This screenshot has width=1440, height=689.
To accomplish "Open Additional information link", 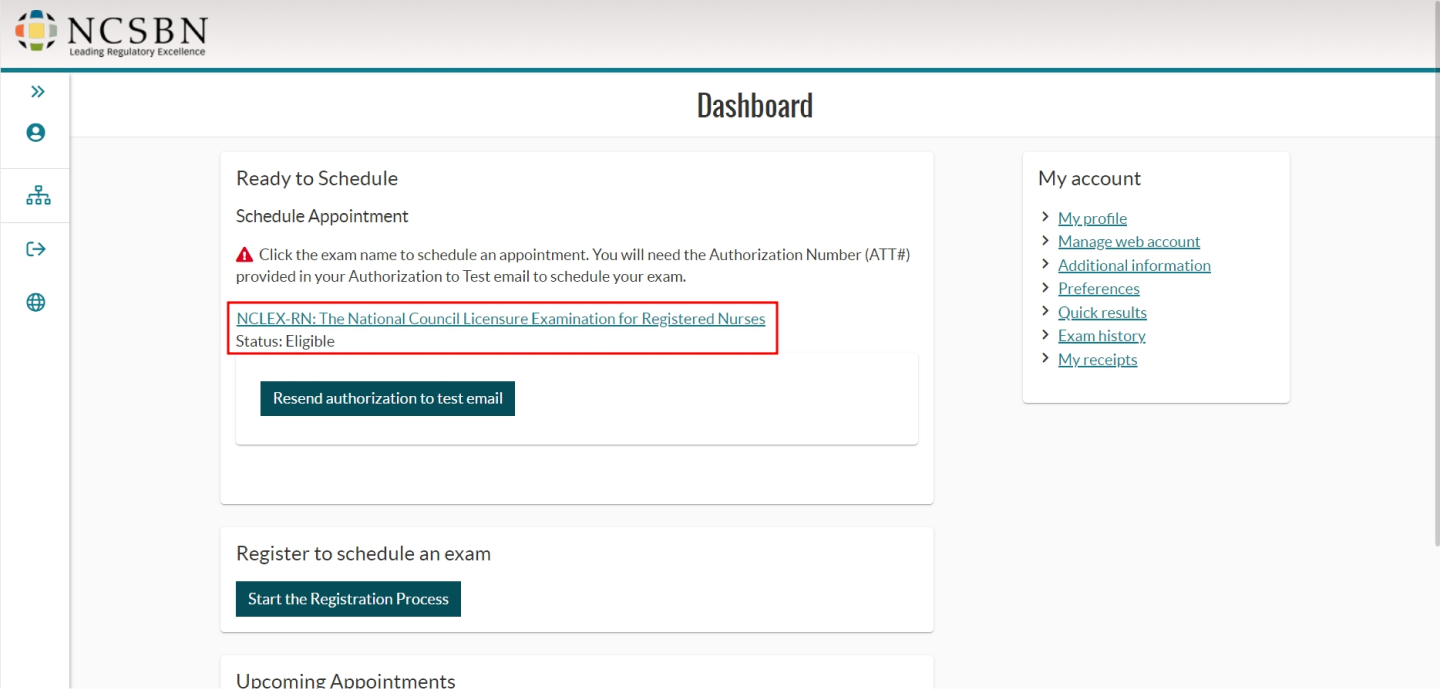I will [x=1134, y=265].
